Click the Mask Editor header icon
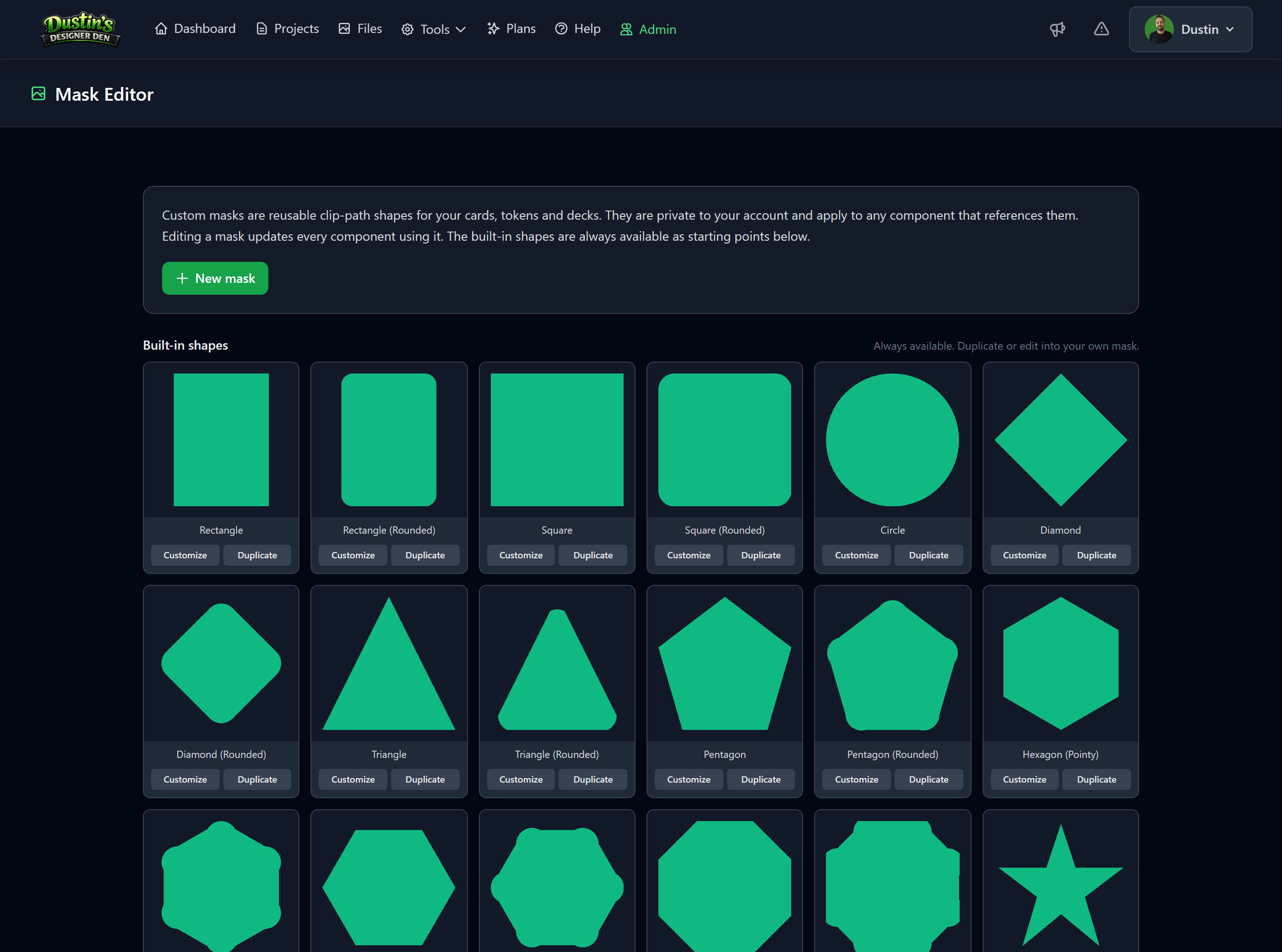 (38, 93)
